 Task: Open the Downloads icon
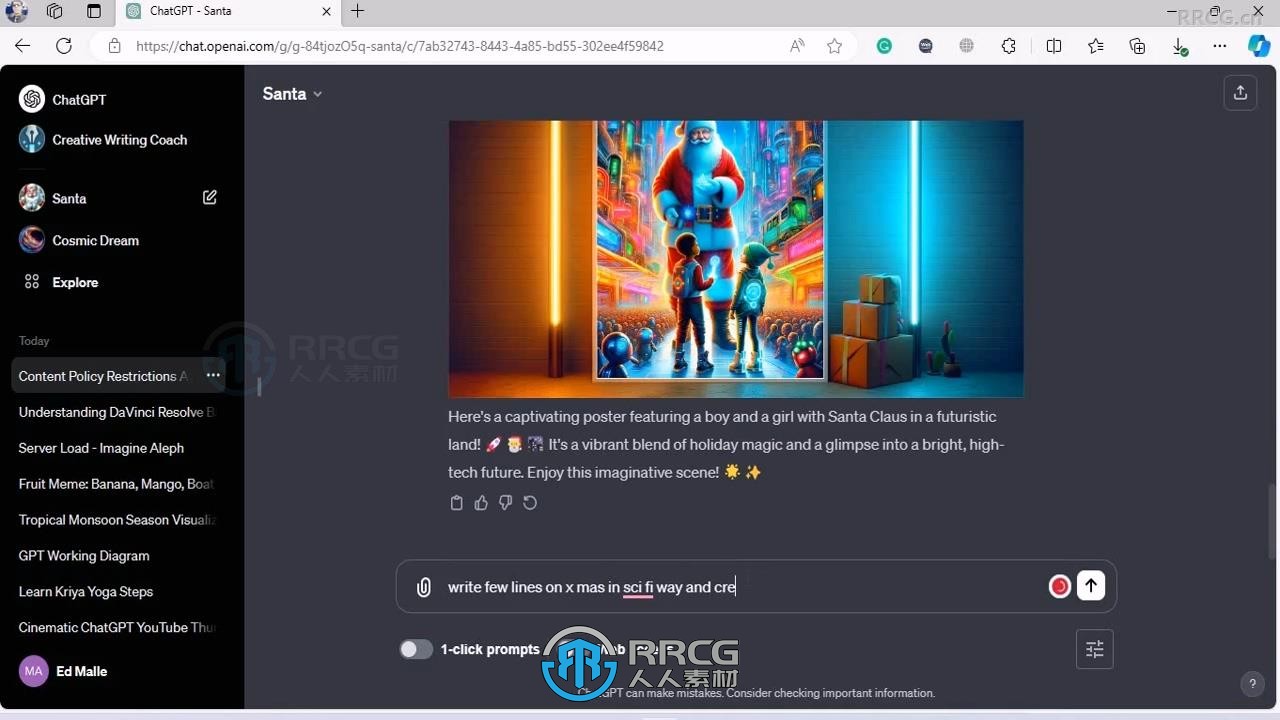(1179, 46)
